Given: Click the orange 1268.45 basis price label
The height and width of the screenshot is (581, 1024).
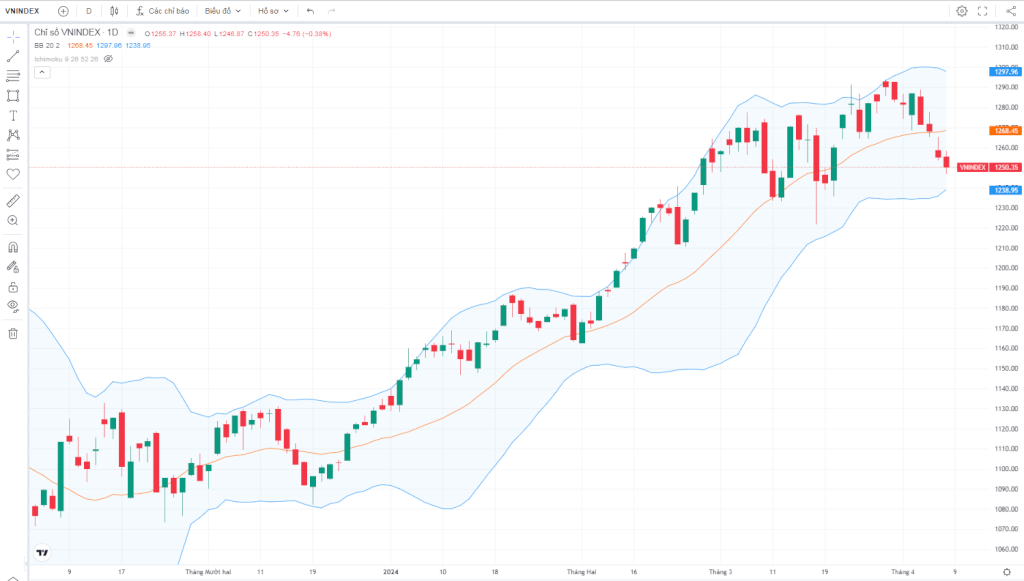Looking at the screenshot, I should 1006,131.
